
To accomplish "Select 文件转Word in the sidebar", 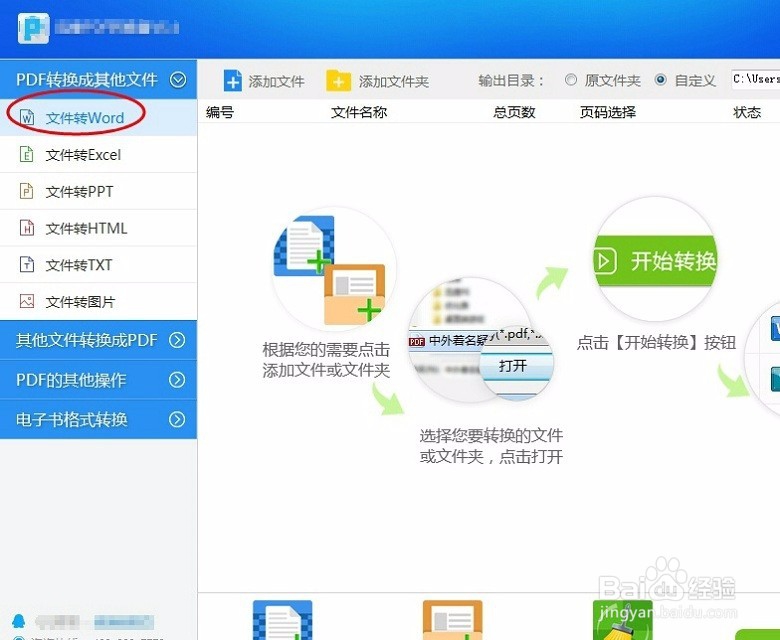I will [98, 117].
